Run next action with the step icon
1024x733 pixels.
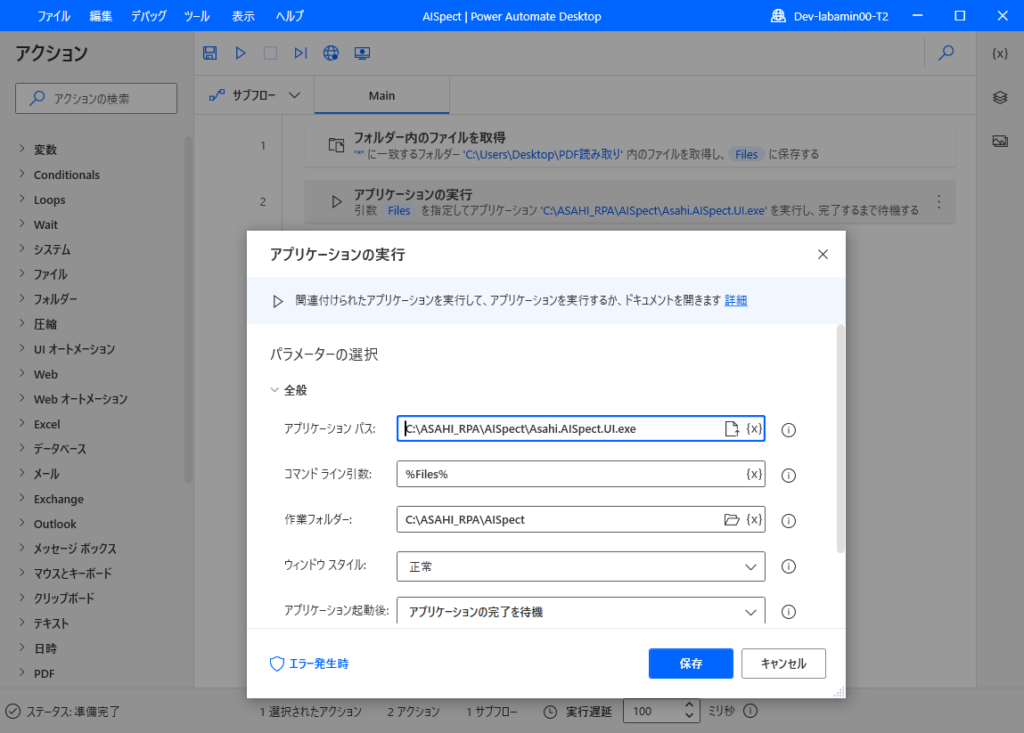point(300,53)
